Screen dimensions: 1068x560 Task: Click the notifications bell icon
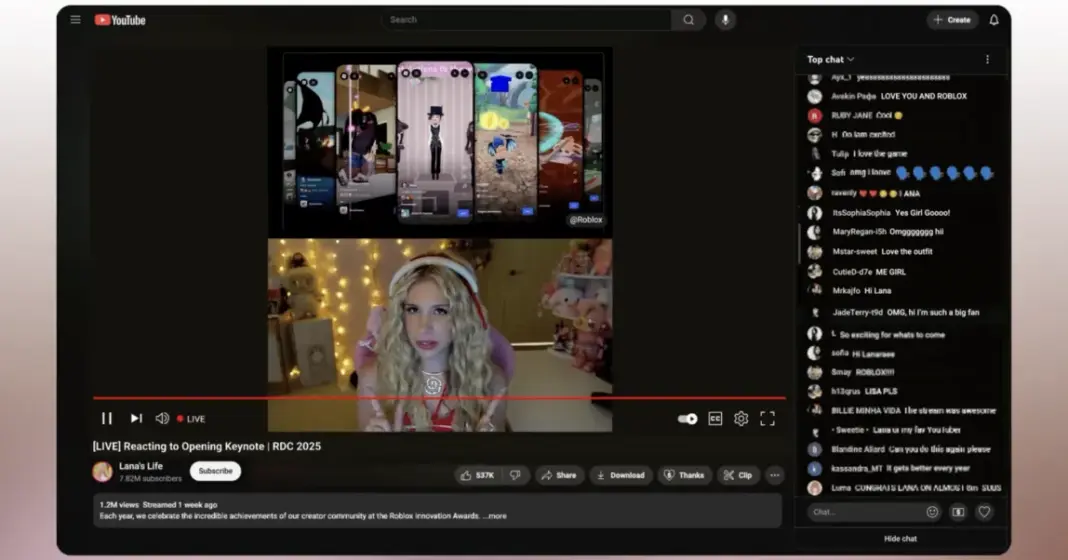click(x=994, y=20)
